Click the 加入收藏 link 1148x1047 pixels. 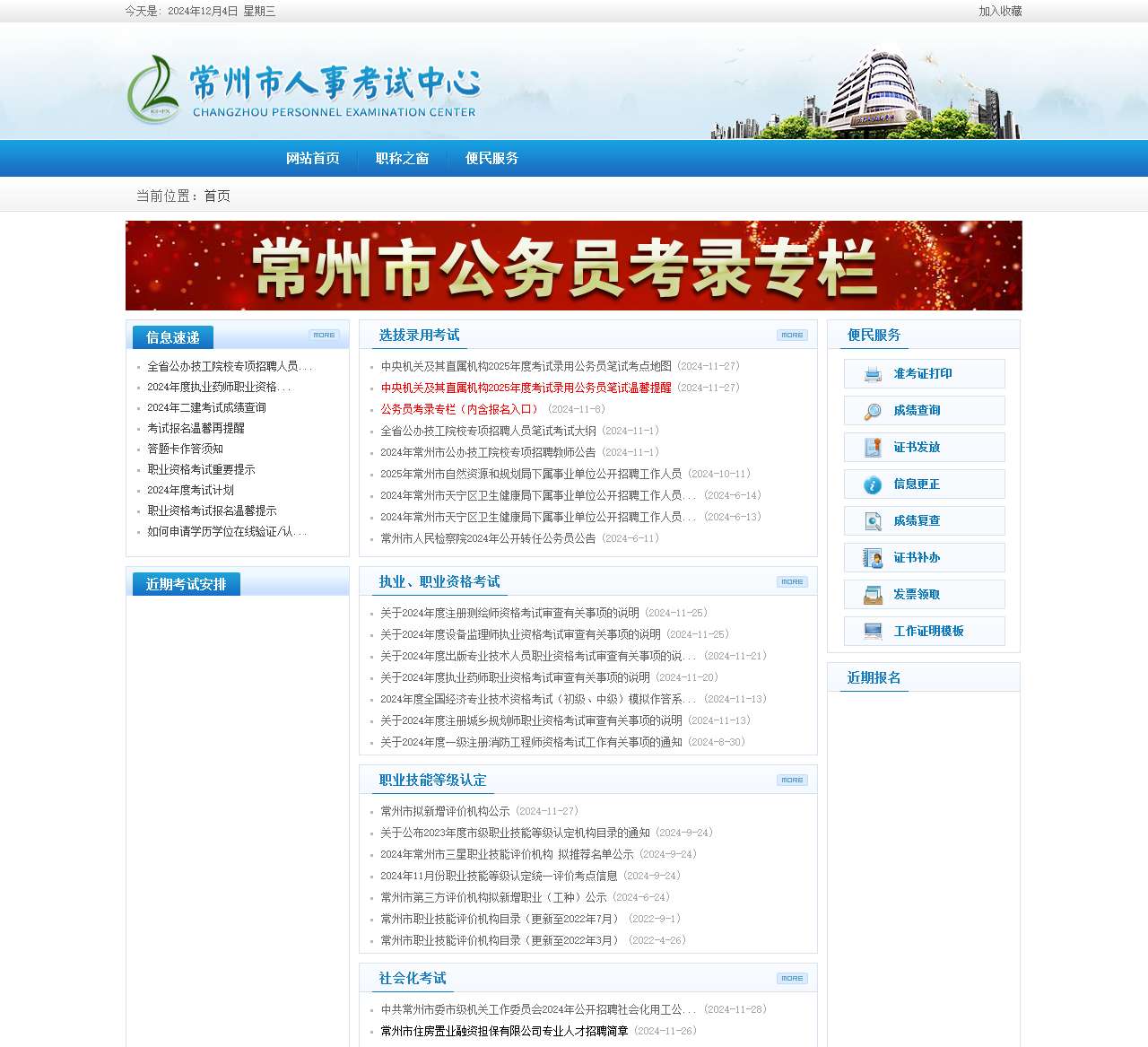[1000, 11]
